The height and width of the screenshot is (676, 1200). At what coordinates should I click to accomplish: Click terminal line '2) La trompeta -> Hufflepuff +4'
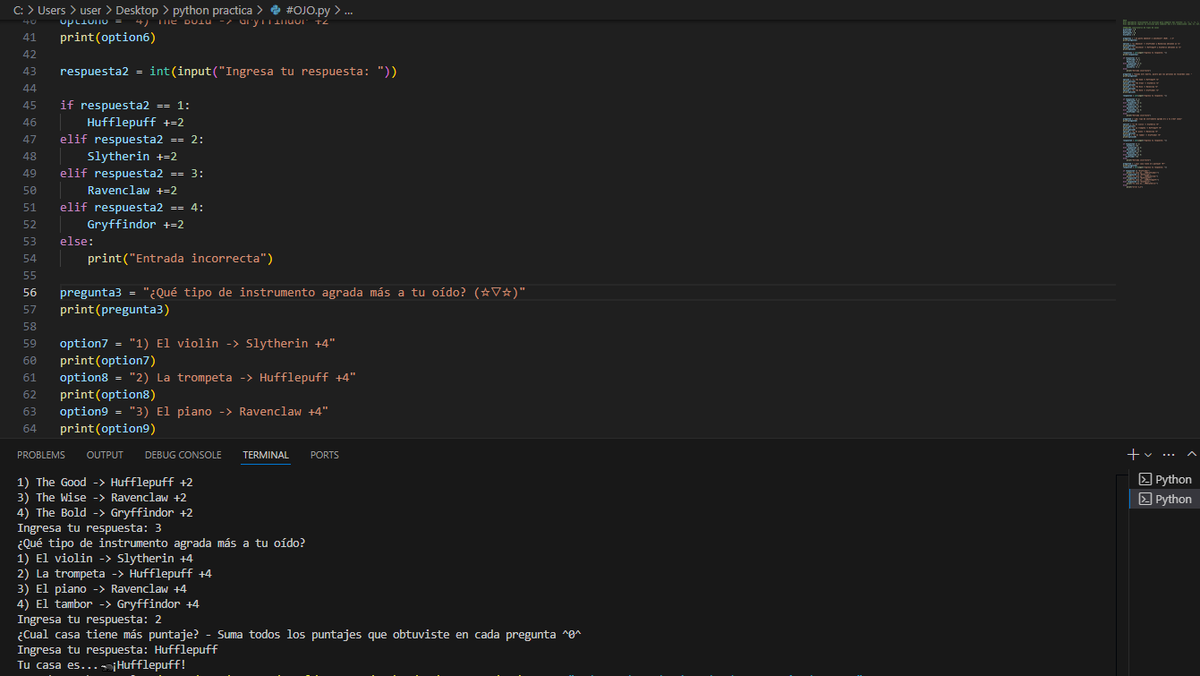pos(114,573)
